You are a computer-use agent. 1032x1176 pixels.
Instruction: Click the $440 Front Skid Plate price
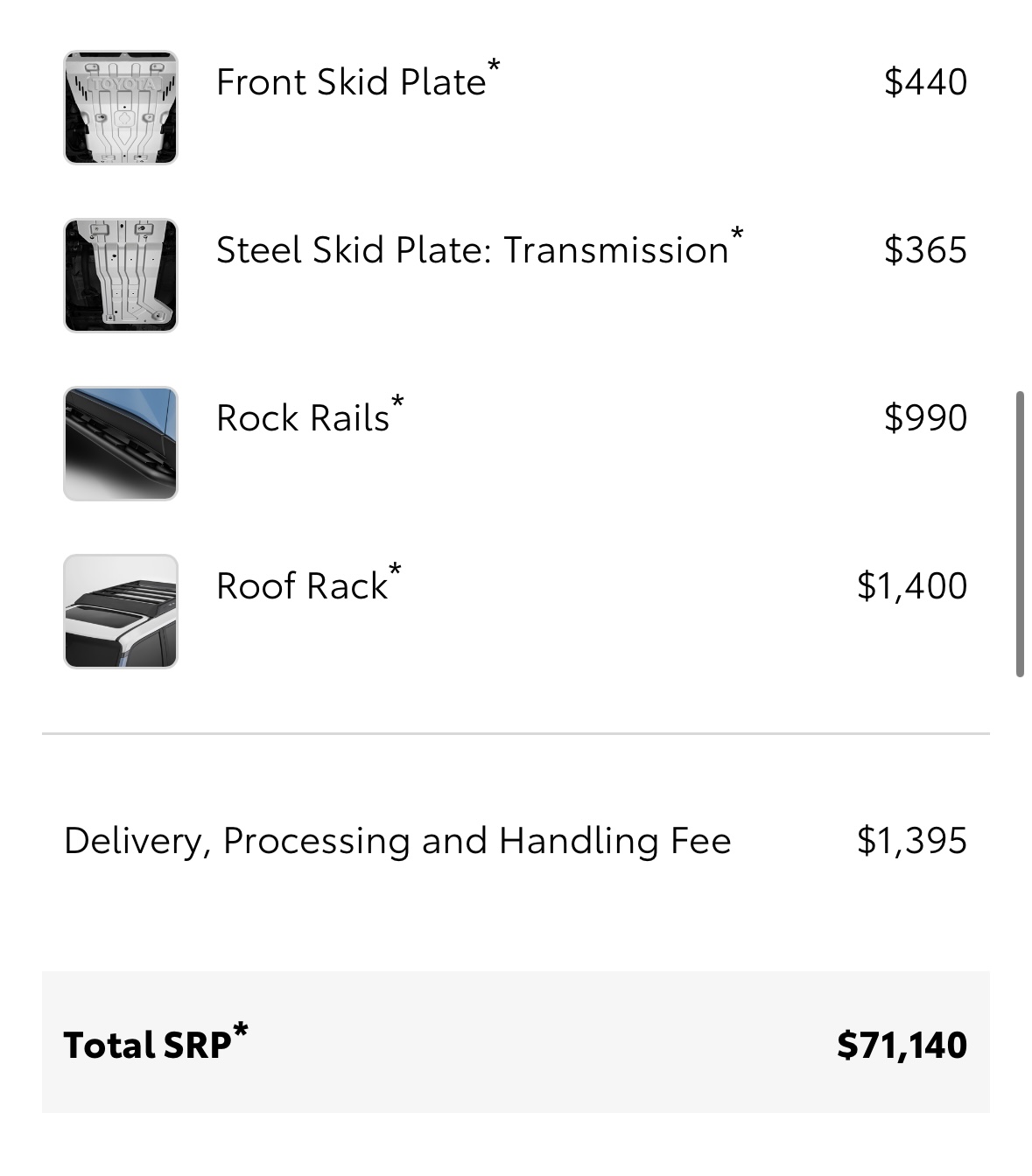925,82
